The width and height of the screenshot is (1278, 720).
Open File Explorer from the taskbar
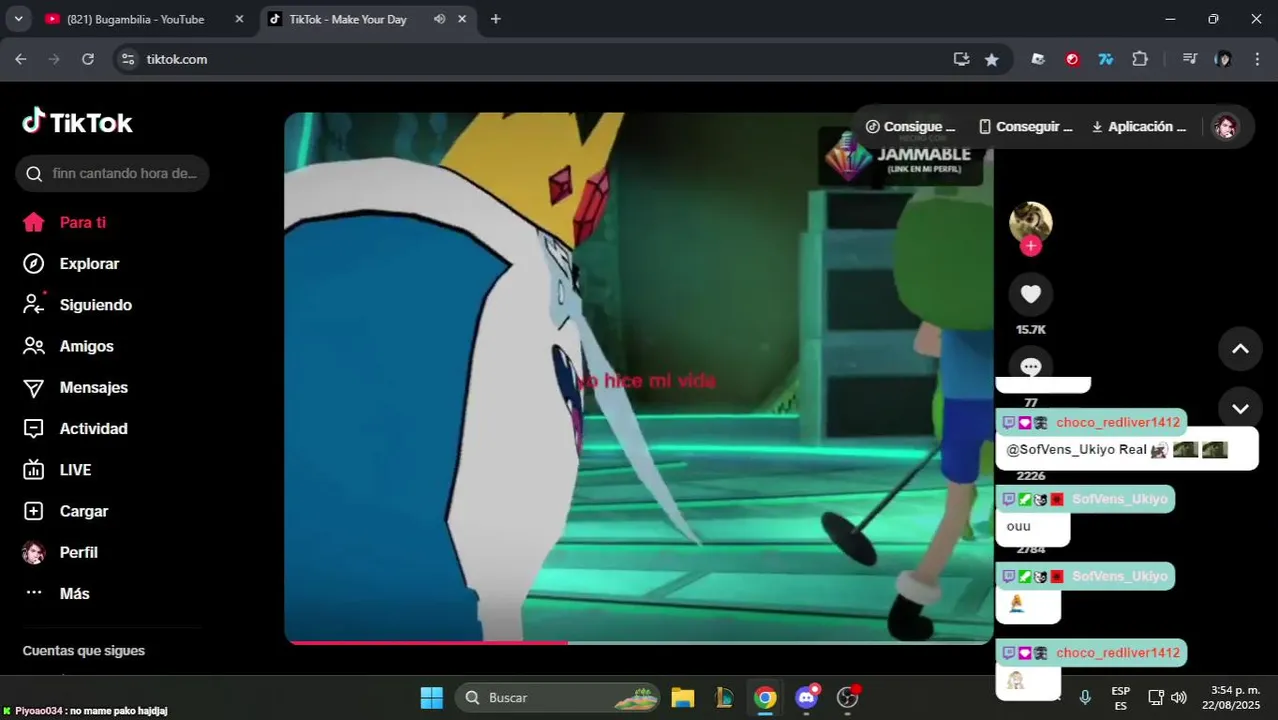tap(683, 697)
